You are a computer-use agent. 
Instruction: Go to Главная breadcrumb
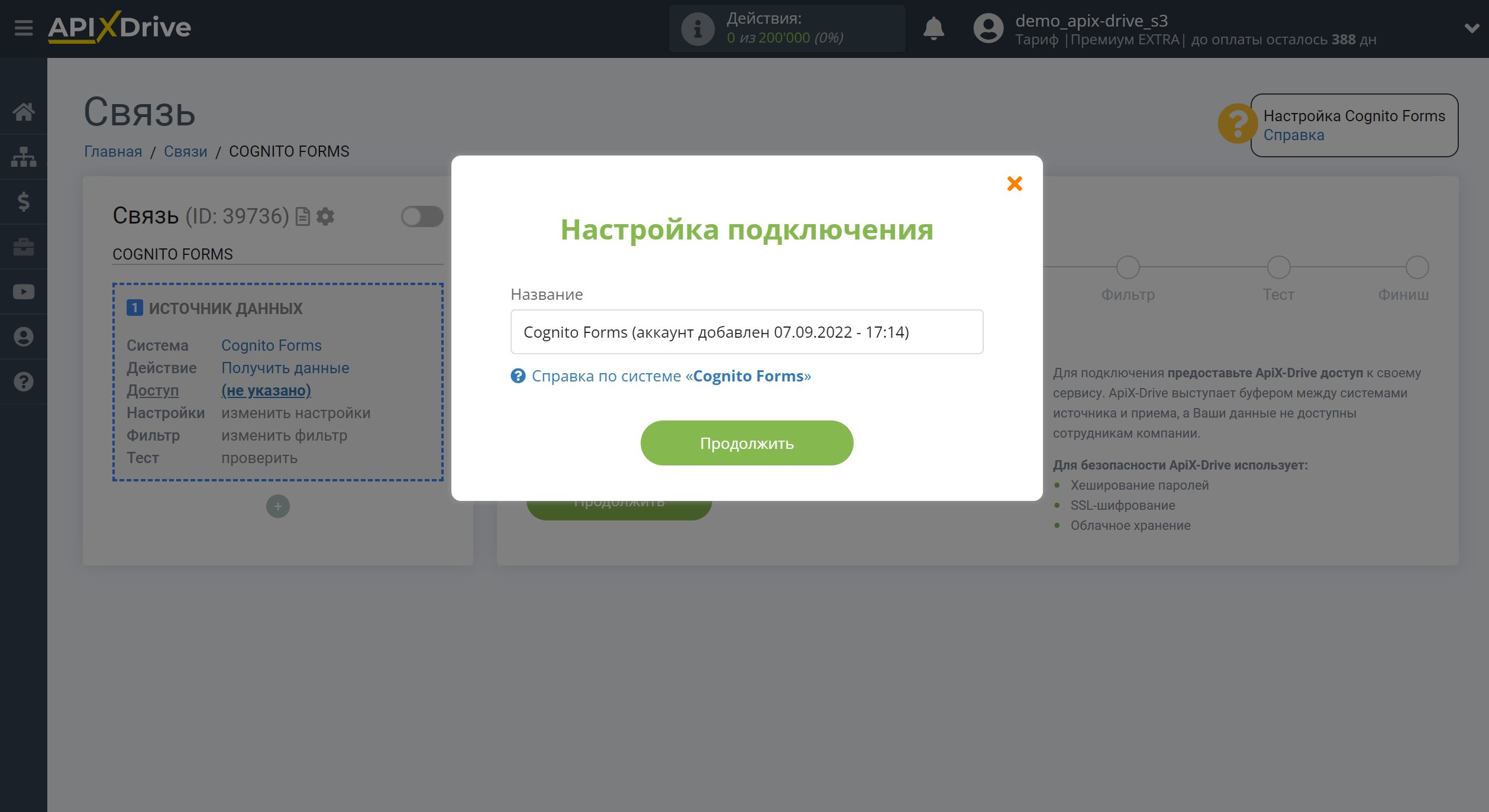[x=113, y=151]
